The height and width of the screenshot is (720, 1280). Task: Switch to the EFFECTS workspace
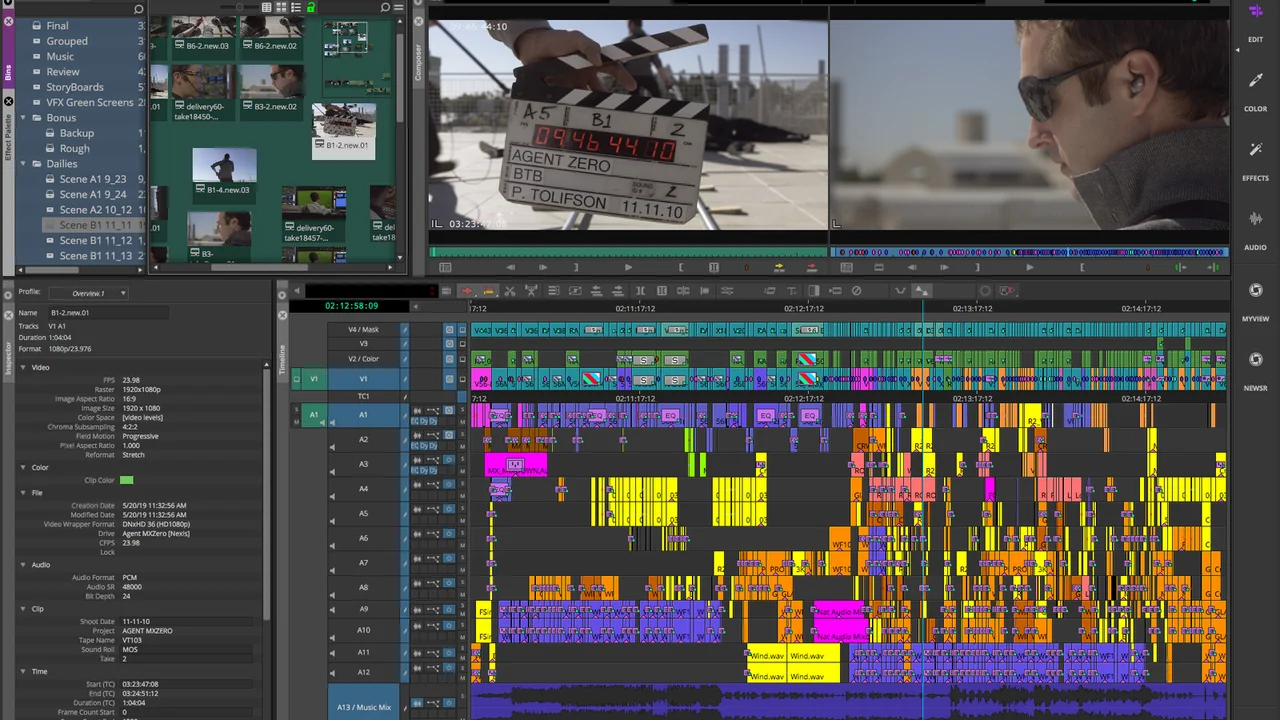point(1256,160)
